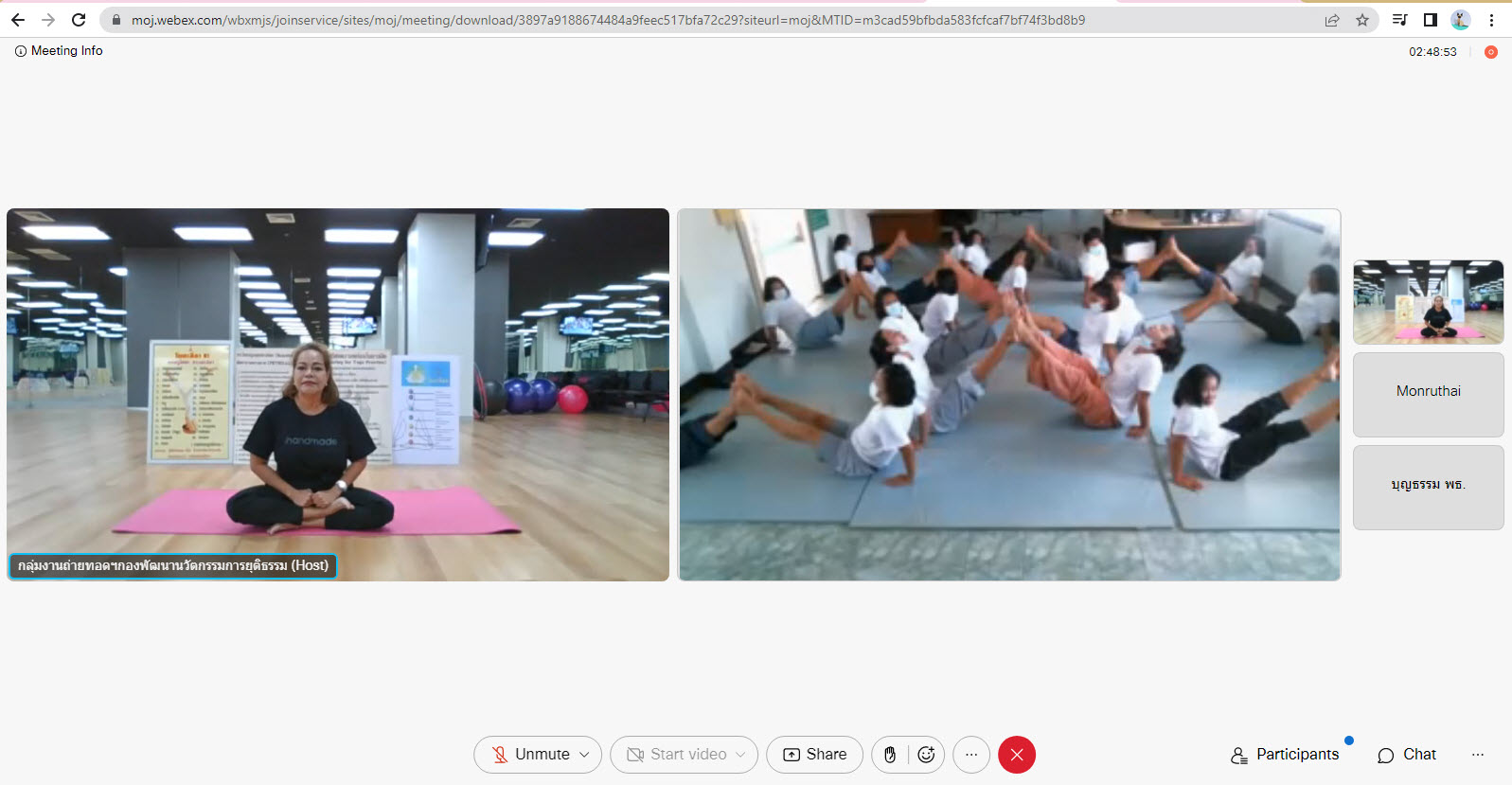Toggle the Participants panel
Viewport: 1512px width, 785px height.
pyautogui.click(x=1285, y=755)
